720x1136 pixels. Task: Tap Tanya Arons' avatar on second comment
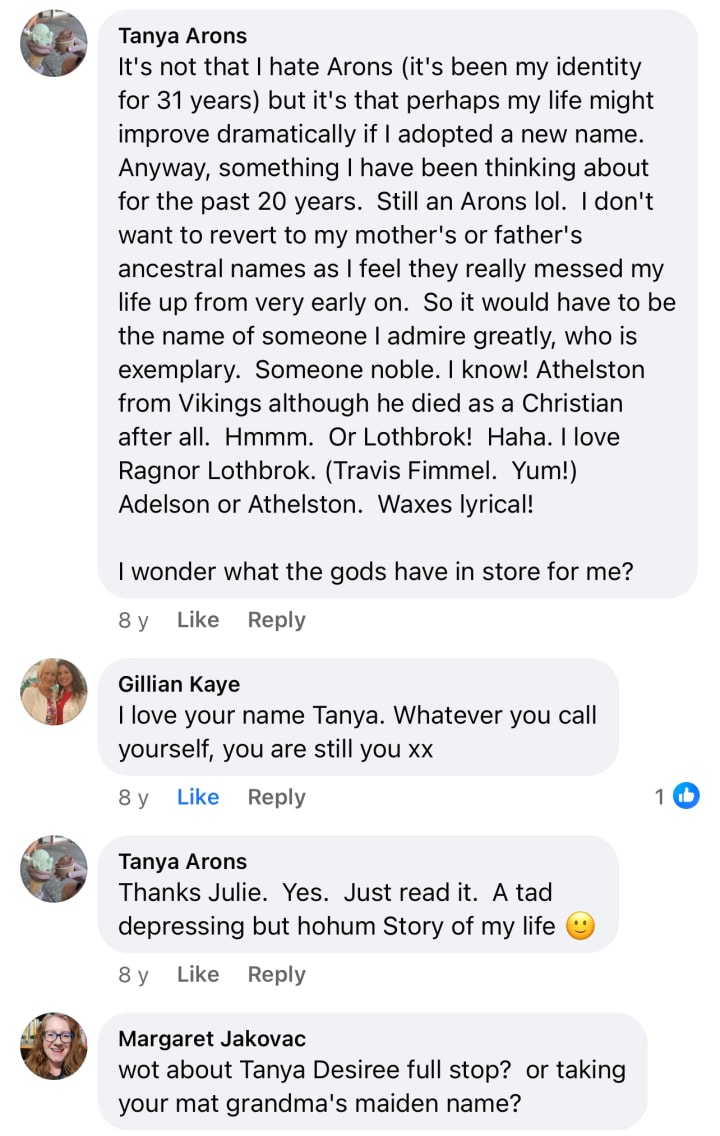[x=54, y=869]
